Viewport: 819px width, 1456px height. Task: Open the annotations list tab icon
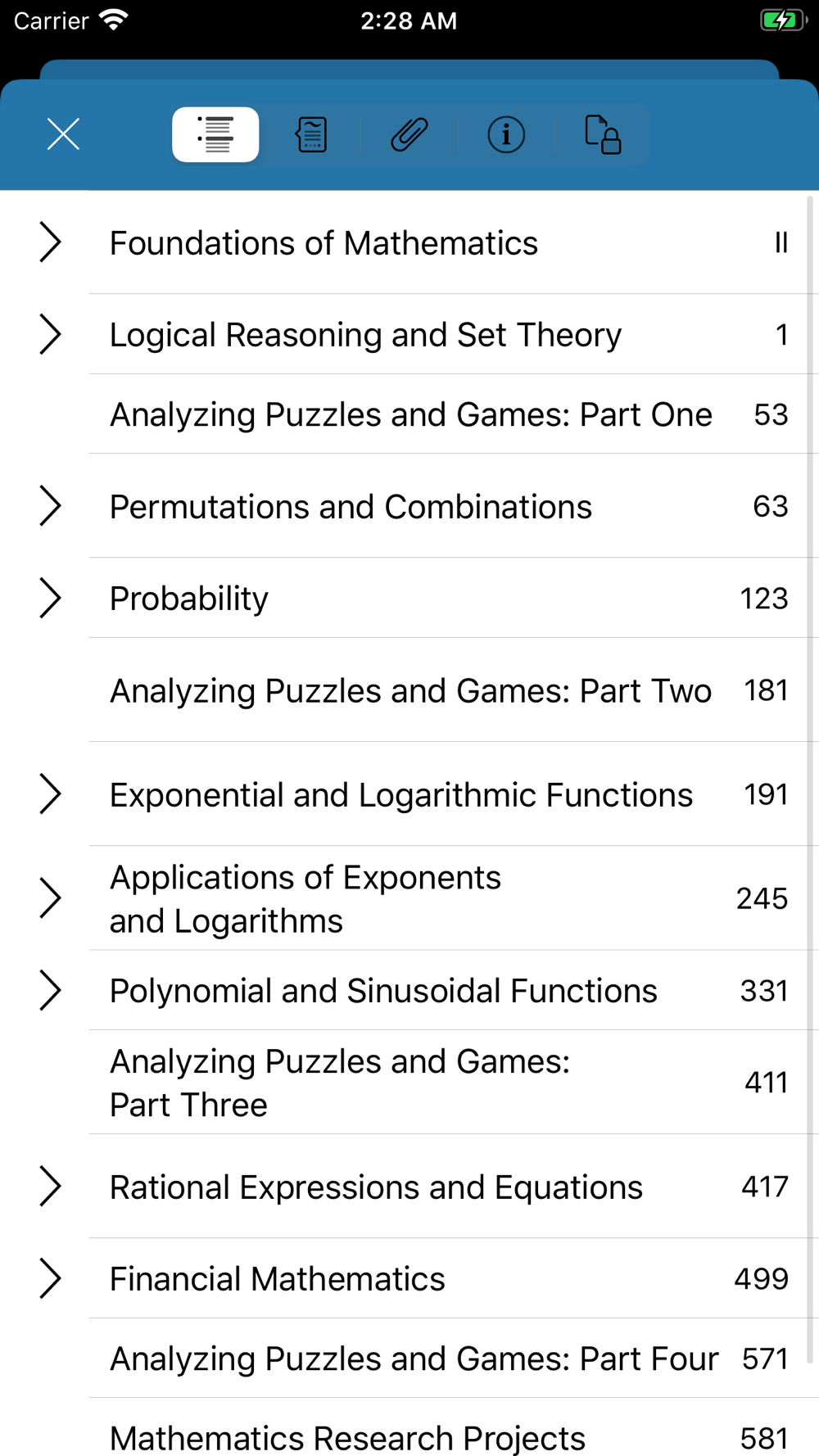[x=312, y=134]
